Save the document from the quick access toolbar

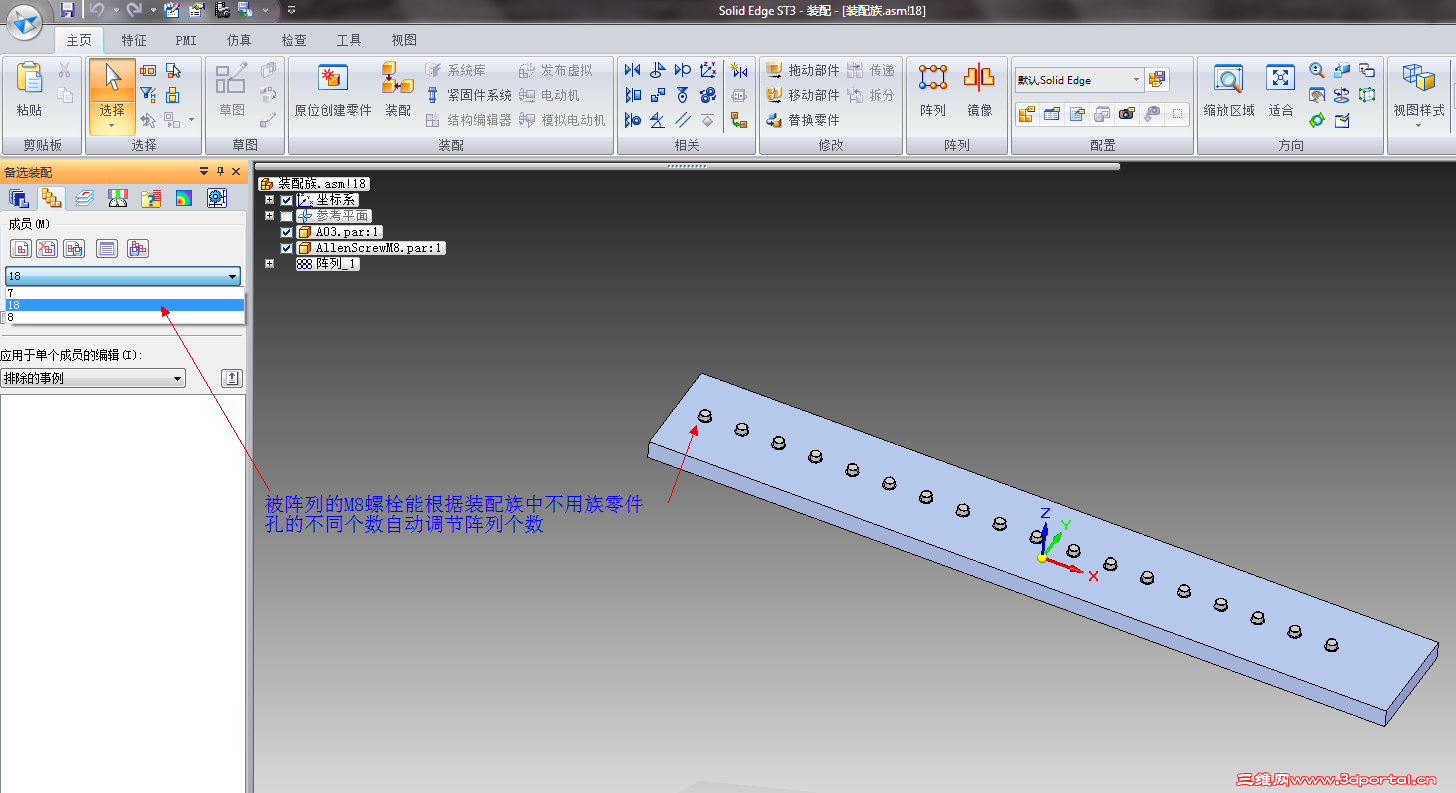click(x=67, y=10)
